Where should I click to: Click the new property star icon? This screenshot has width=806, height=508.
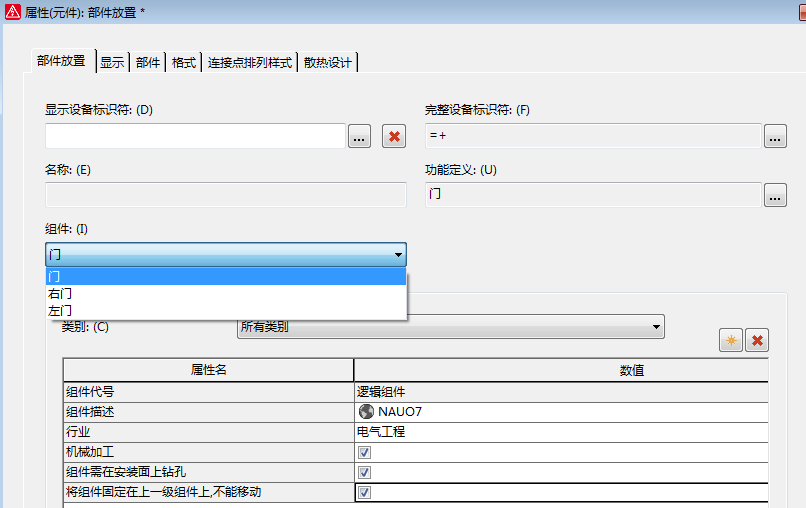point(731,341)
